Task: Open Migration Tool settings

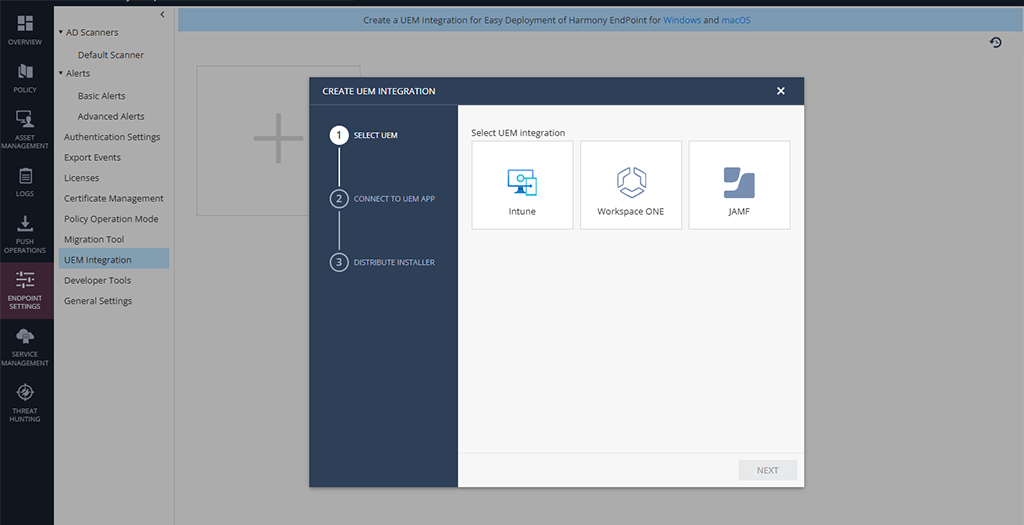Action: tap(94, 240)
